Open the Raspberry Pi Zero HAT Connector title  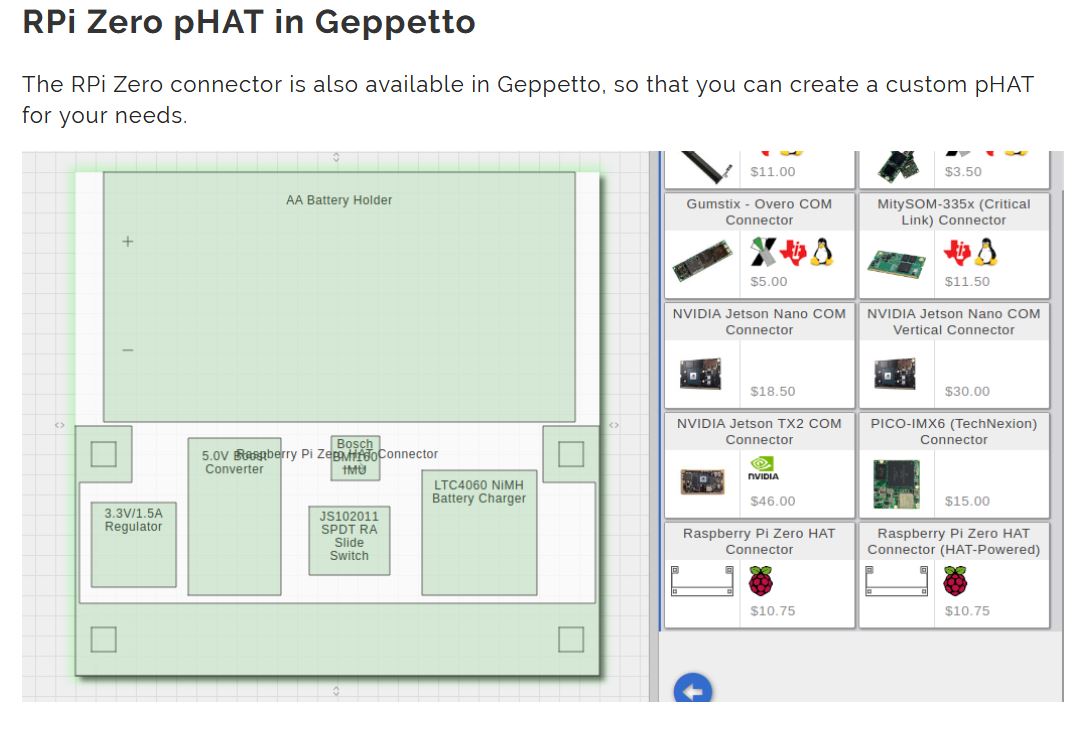[759, 542]
